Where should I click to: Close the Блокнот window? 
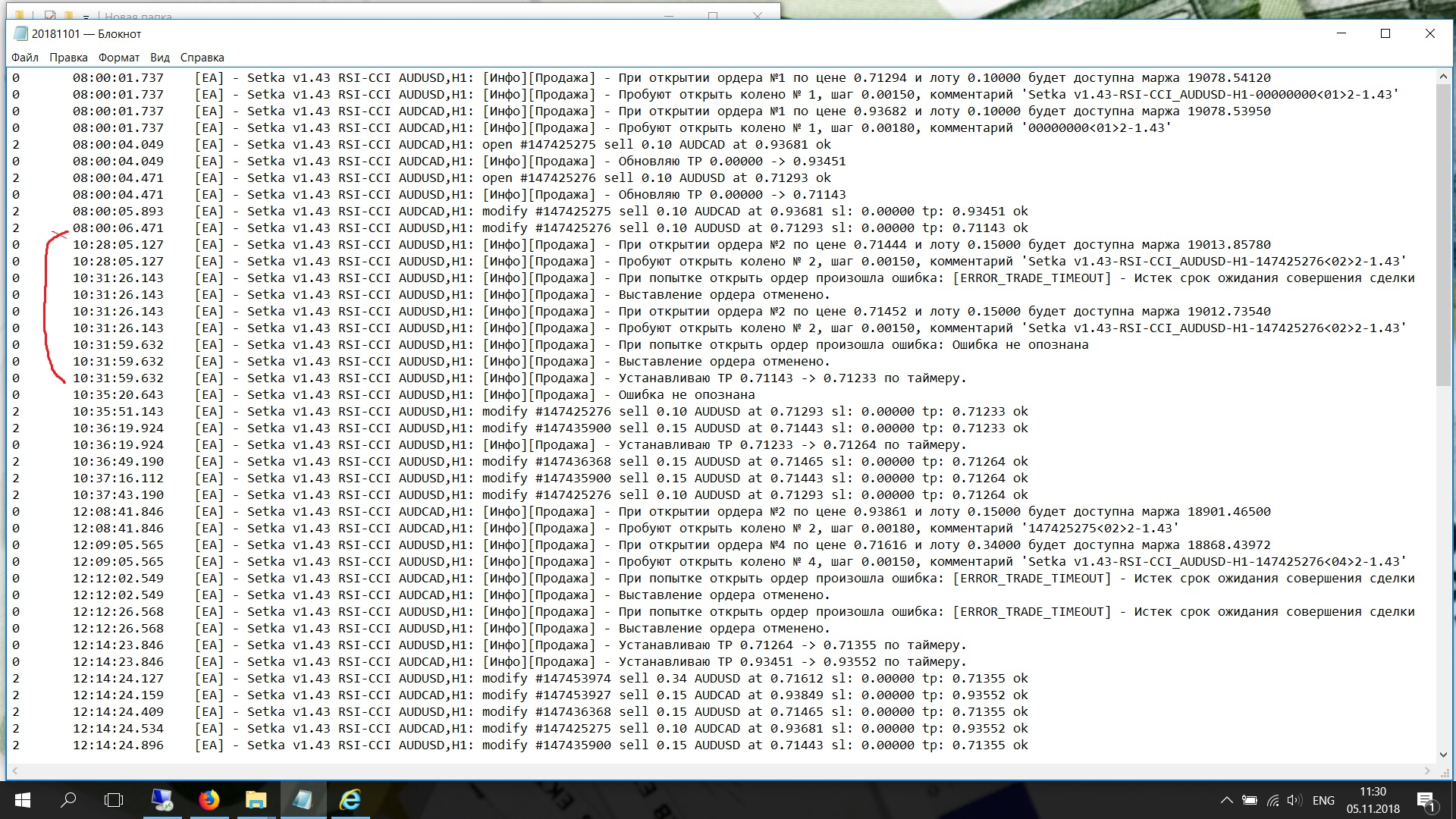[1429, 33]
